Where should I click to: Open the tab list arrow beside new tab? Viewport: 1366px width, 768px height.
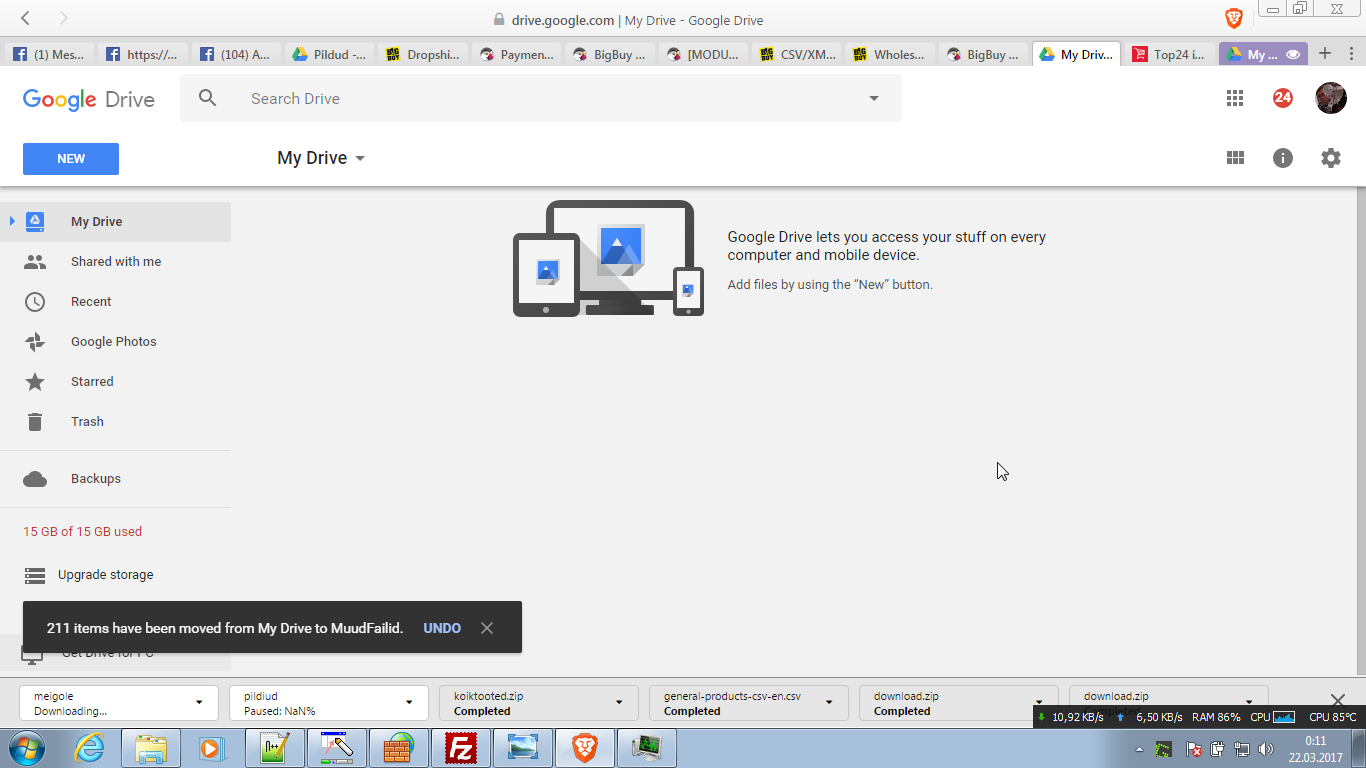[1349, 54]
